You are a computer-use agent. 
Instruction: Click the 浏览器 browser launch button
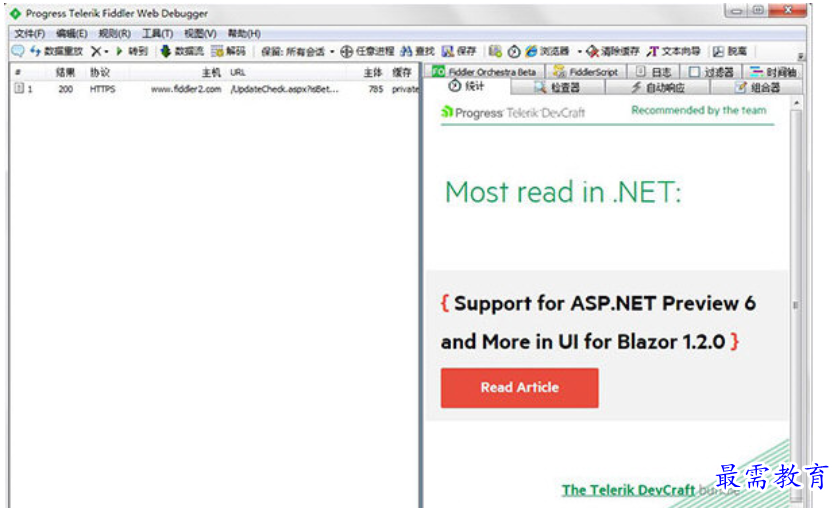(x=547, y=51)
